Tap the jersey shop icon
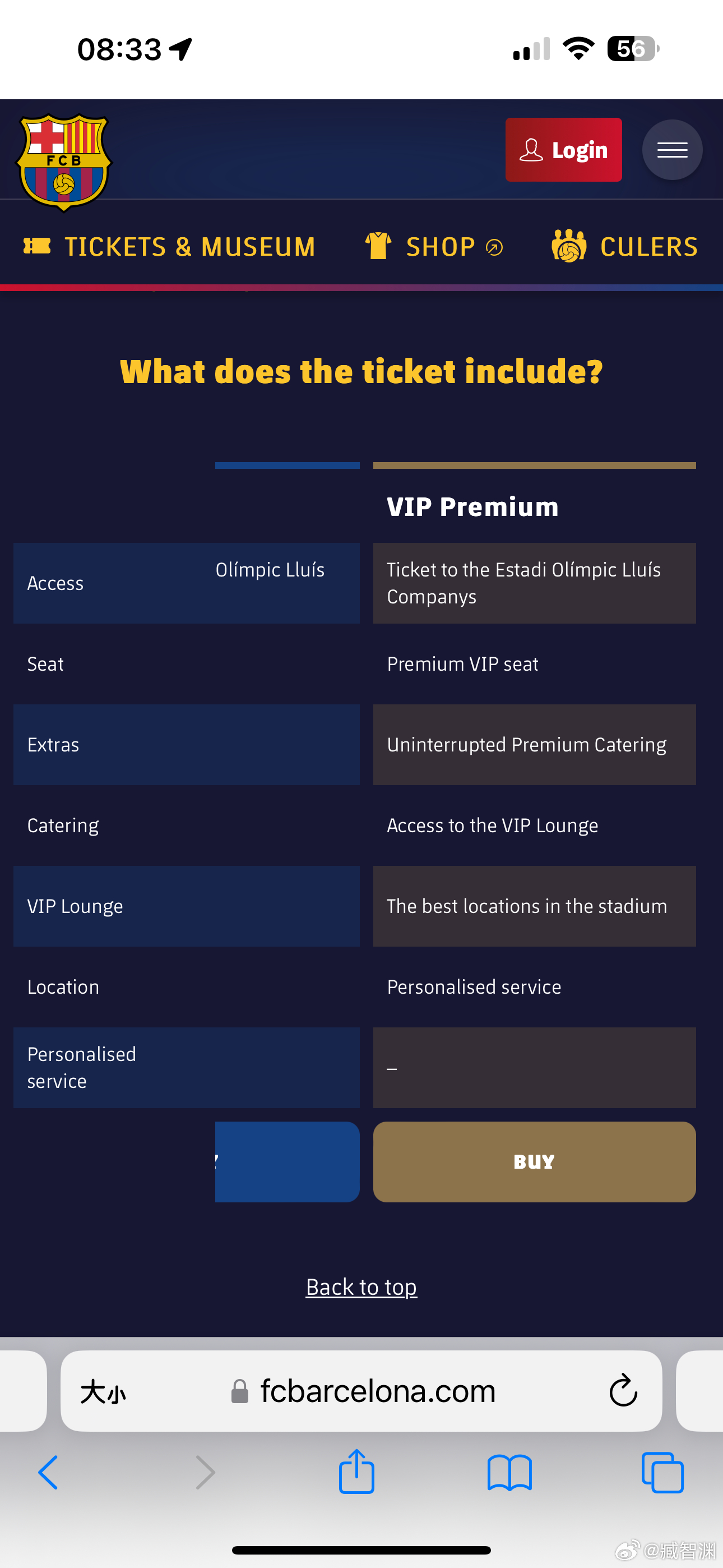This screenshot has height=1568, width=723. tap(378, 246)
